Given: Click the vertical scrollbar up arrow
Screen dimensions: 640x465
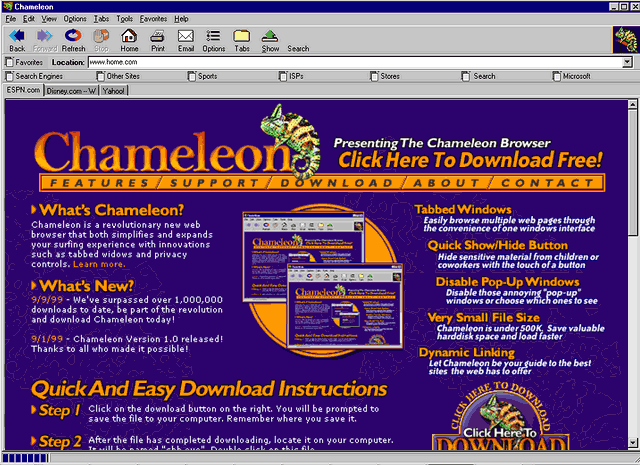Looking at the screenshot, I should (632, 104).
